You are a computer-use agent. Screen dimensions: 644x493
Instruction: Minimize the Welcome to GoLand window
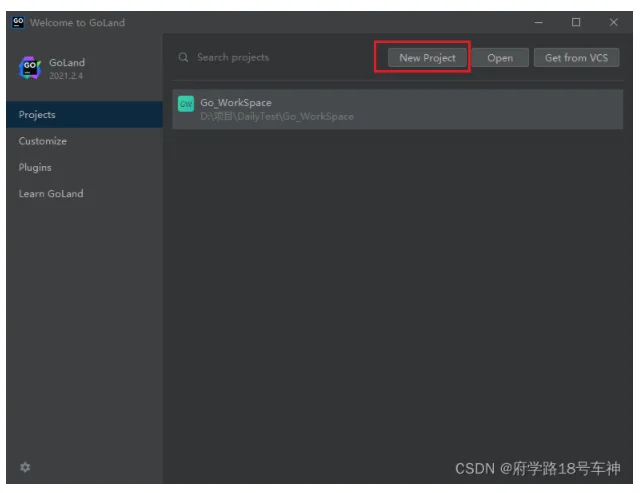pyautogui.click(x=538, y=22)
